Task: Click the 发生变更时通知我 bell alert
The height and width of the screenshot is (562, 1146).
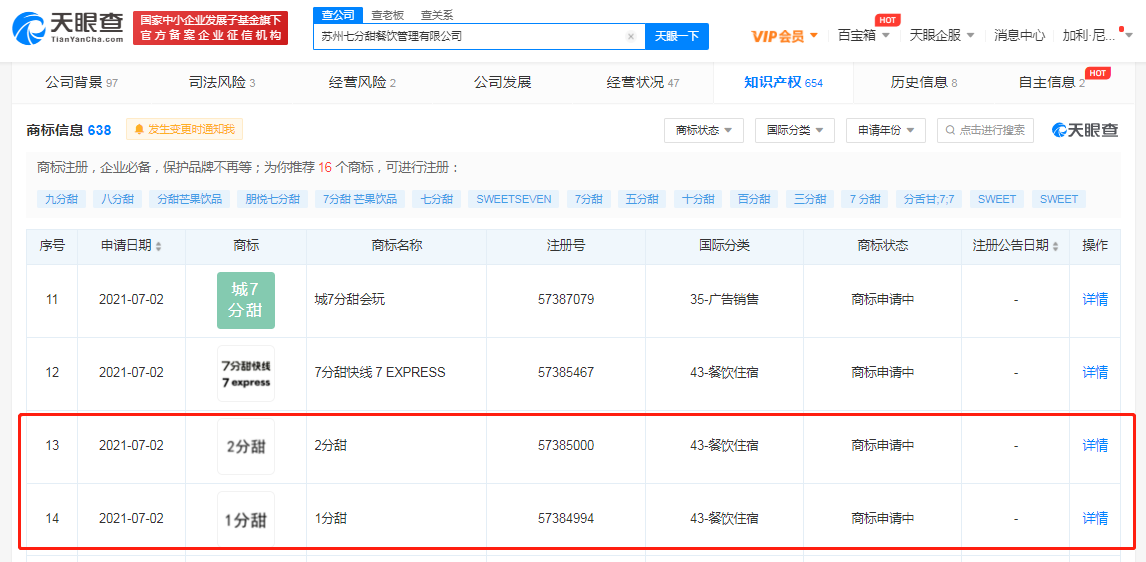Action: coord(184,130)
